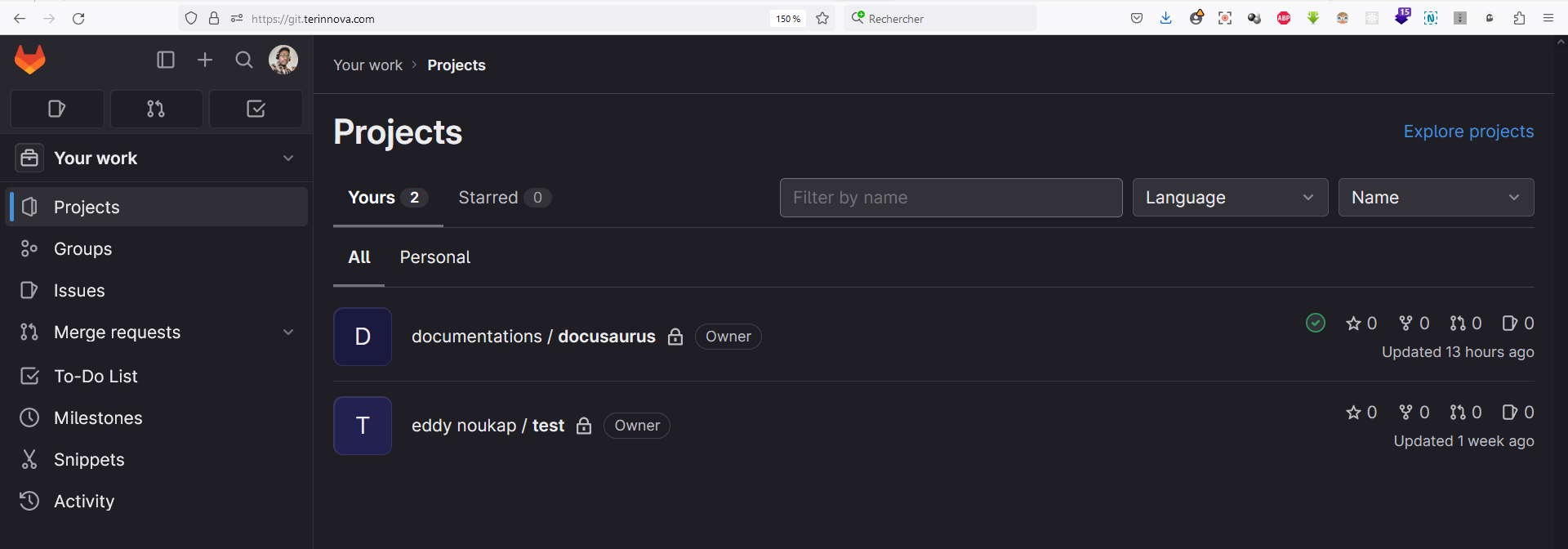Open search with magnifier icon

click(243, 60)
